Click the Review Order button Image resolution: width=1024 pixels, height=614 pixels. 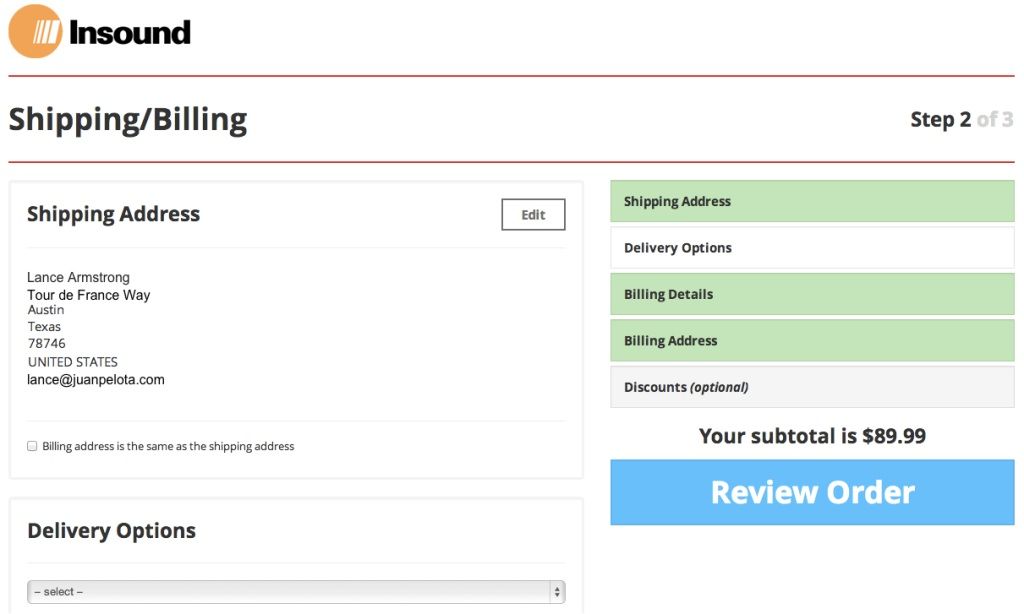coord(812,492)
